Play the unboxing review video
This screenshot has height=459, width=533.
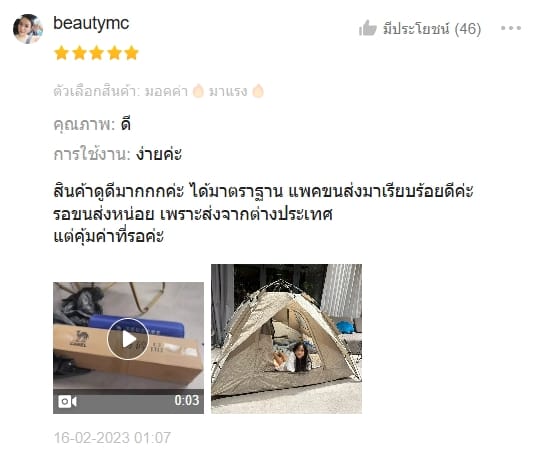click(x=128, y=339)
